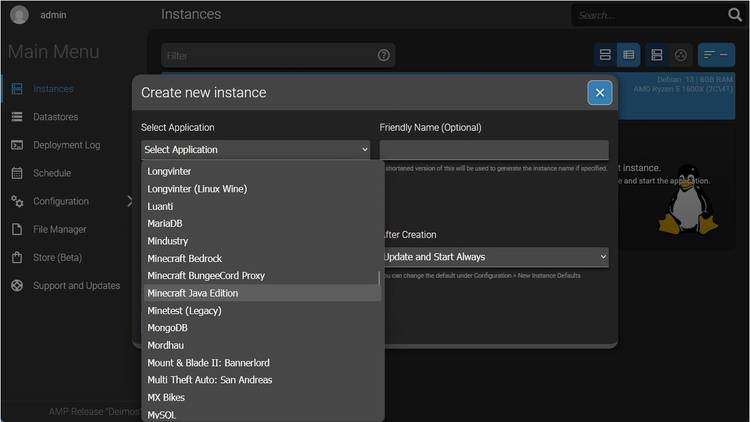This screenshot has width=750, height=422.
Task: Switch to compact list view icon
Action: tap(629, 55)
